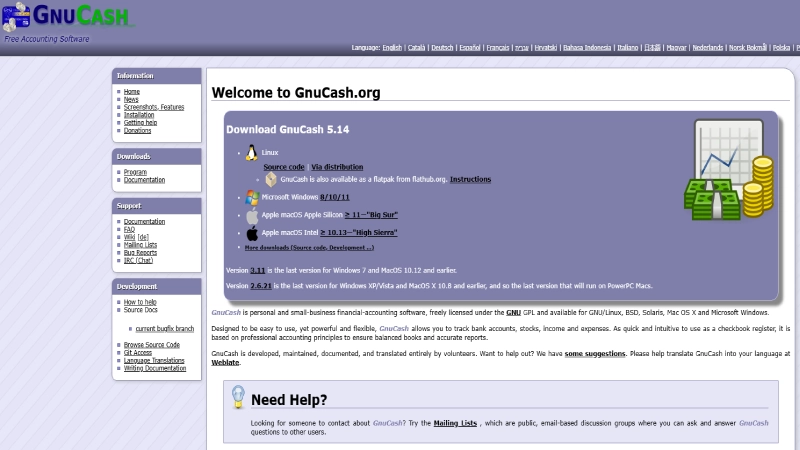Open the News link
The image size is (800, 450).
point(131,99)
